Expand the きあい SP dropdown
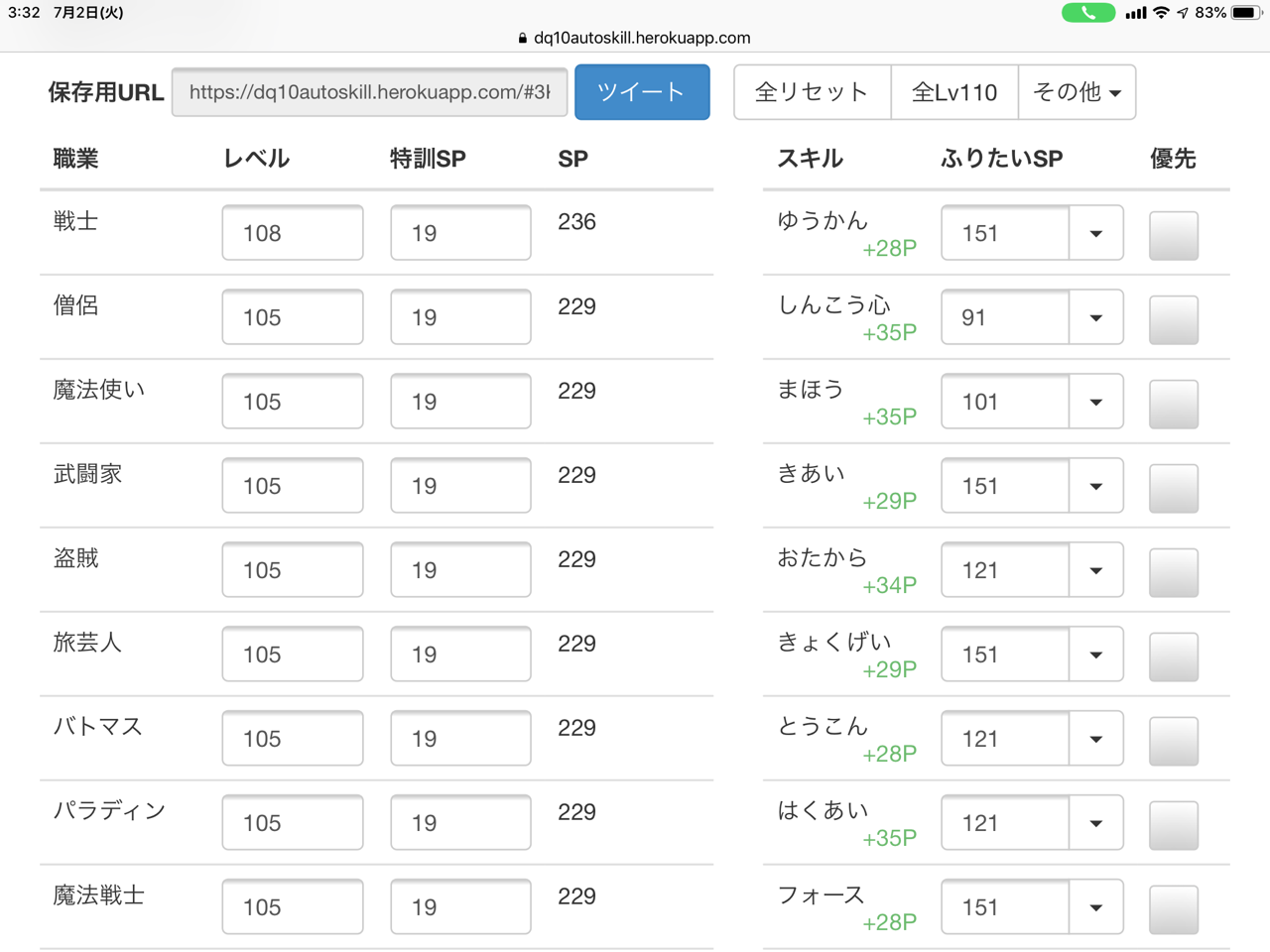Viewport: 1270px width, 952px height. point(1096,486)
